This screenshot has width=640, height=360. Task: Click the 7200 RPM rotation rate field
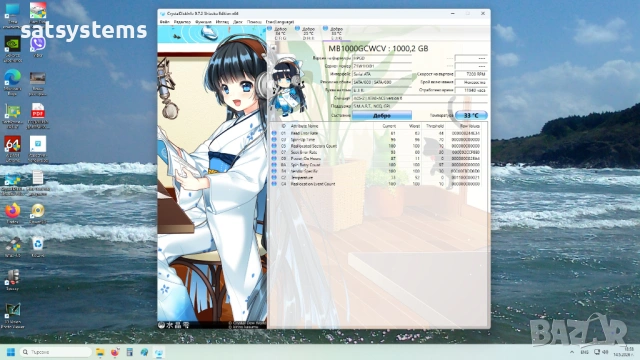tap(471, 74)
